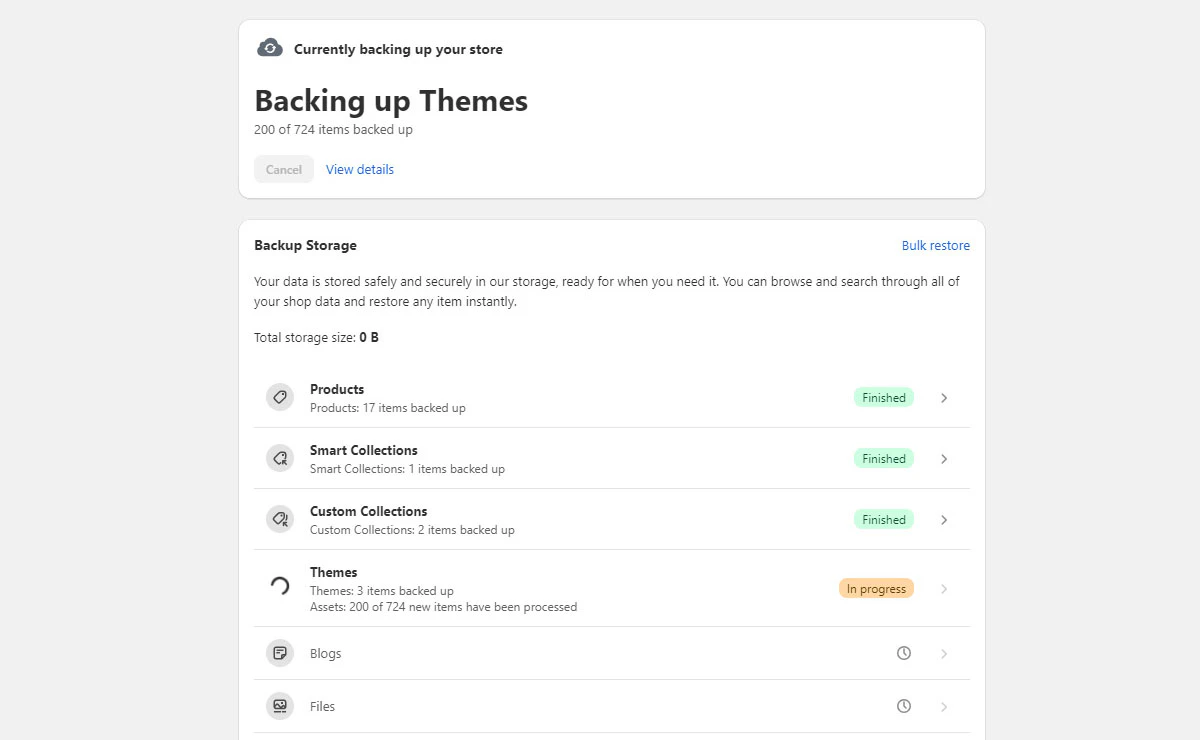The height and width of the screenshot is (740, 1200).
Task: Toggle the Finished status badge on Products
Action: (883, 397)
